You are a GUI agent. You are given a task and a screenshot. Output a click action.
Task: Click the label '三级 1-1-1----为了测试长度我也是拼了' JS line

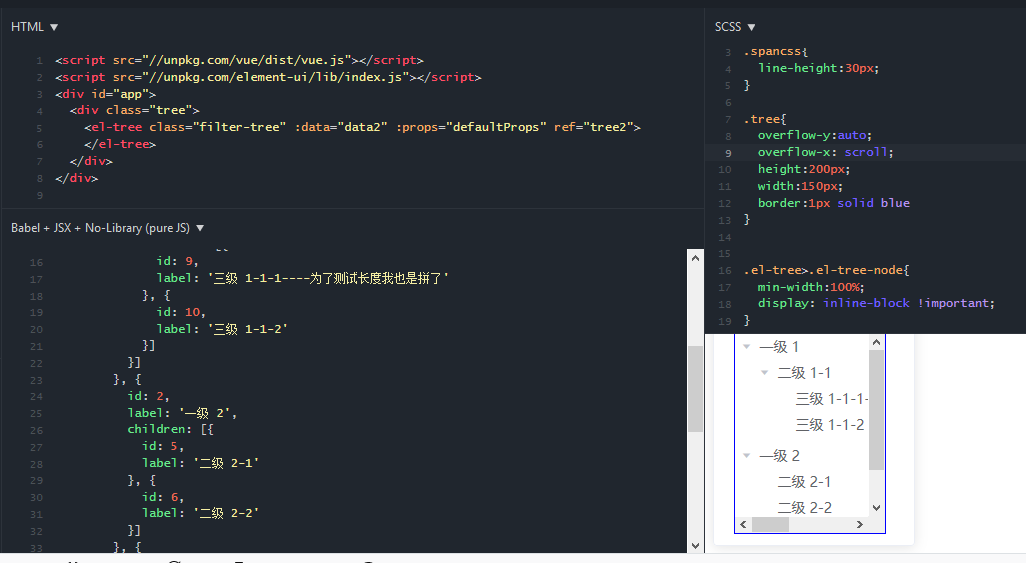pyautogui.click(x=302, y=278)
